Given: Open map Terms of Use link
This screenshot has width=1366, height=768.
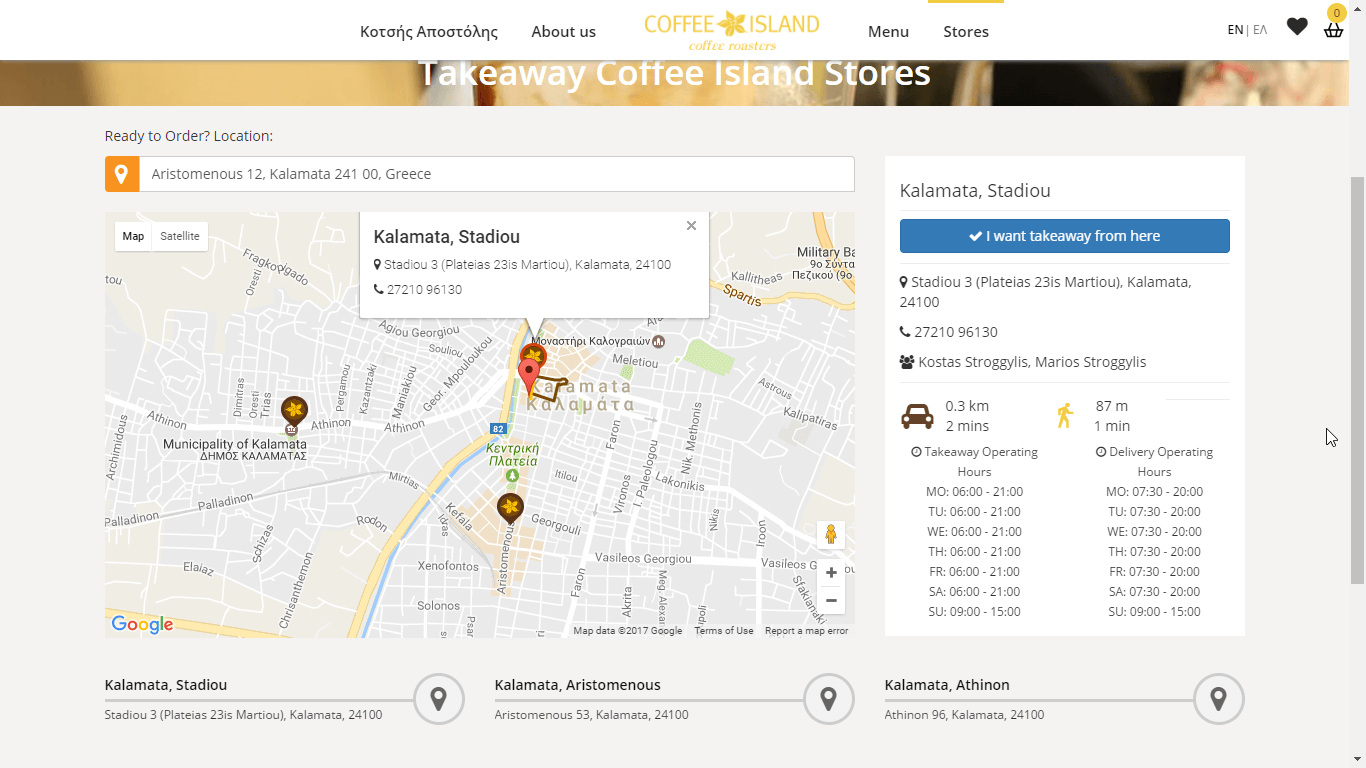Looking at the screenshot, I should tap(724, 631).
